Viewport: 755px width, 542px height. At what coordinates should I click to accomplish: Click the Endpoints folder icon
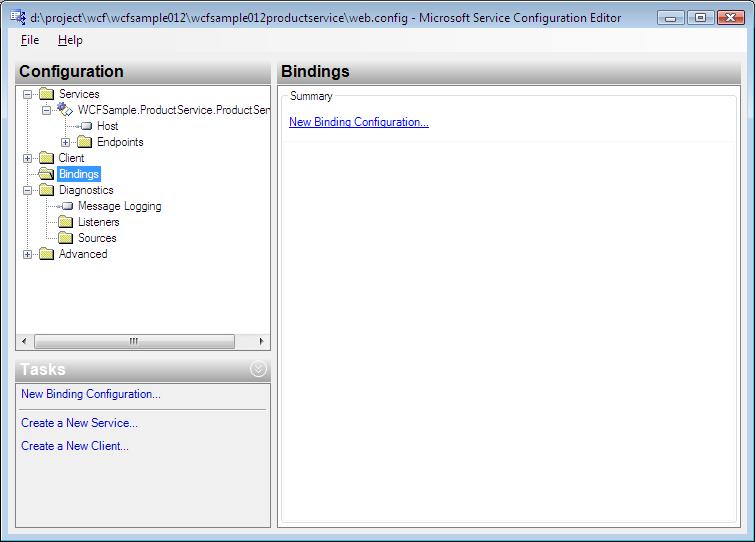[85, 142]
